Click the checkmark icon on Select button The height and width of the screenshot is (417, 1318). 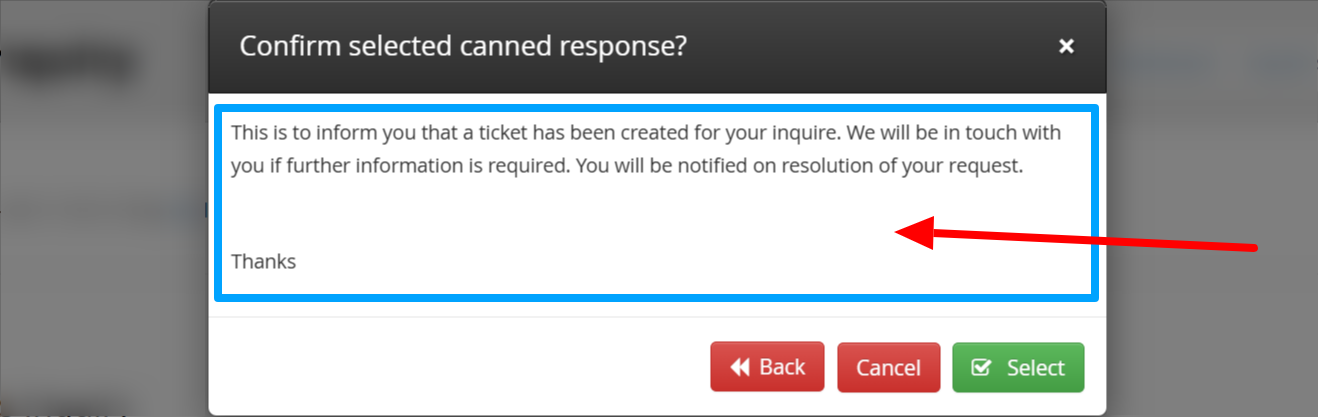[981, 368]
